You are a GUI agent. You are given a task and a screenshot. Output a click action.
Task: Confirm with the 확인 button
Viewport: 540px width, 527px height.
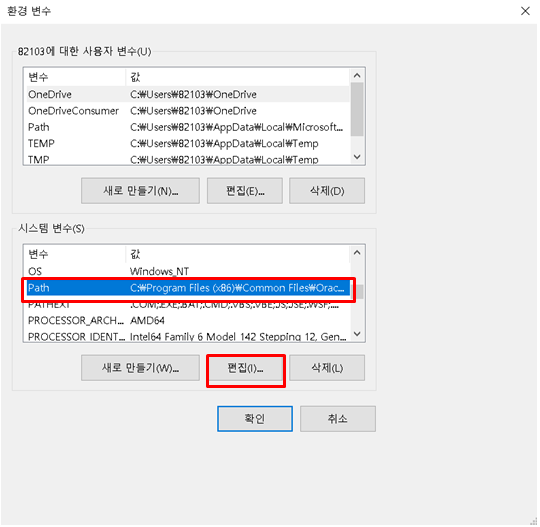tap(255, 418)
